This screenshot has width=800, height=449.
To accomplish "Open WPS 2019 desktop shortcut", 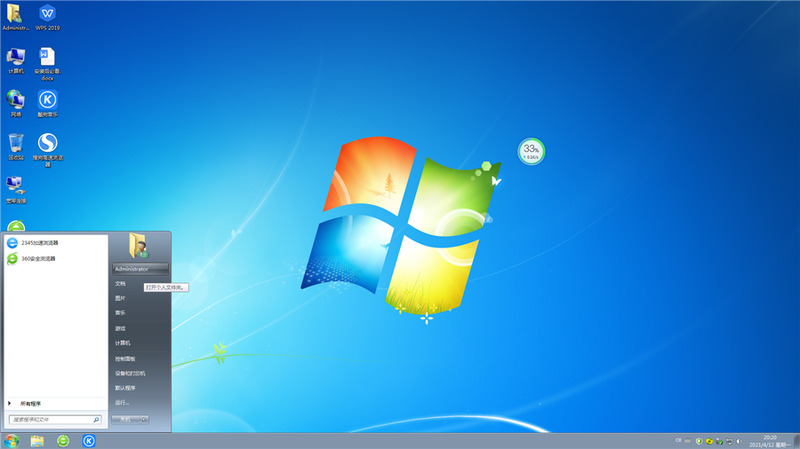I will pyautogui.click(x=47, y=14).
